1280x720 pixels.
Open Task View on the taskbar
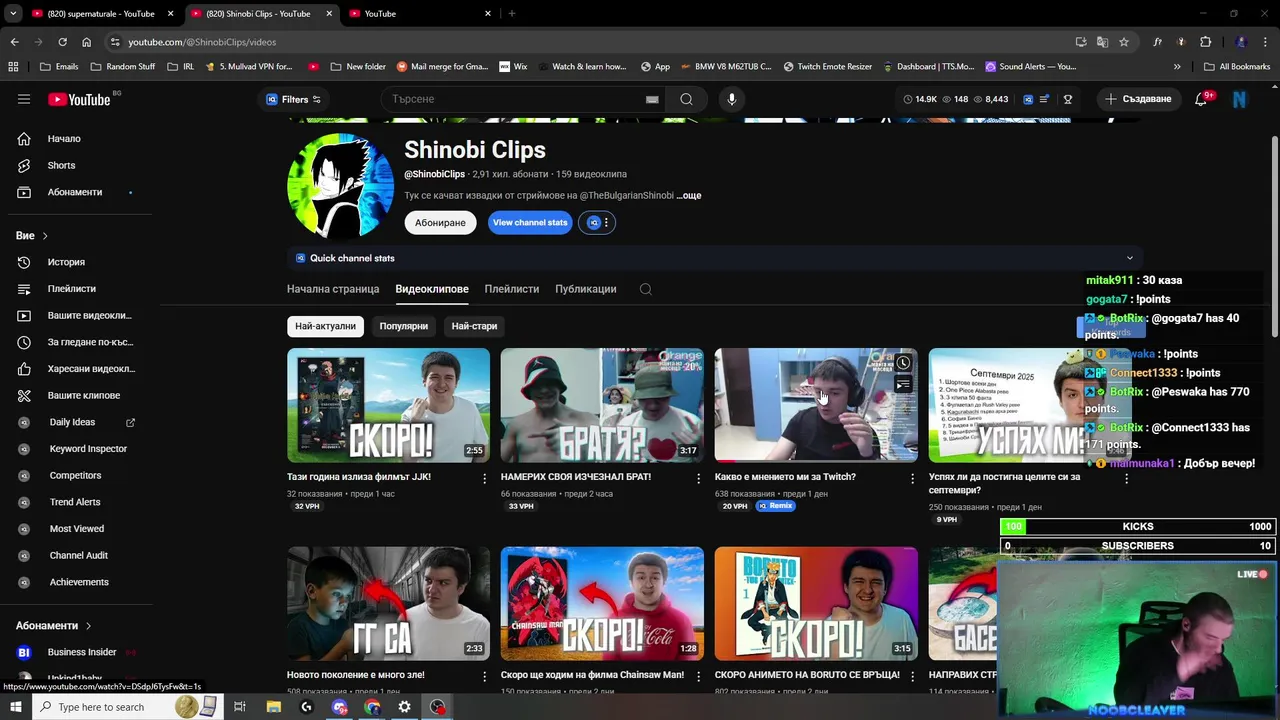(x=240, y=707)
